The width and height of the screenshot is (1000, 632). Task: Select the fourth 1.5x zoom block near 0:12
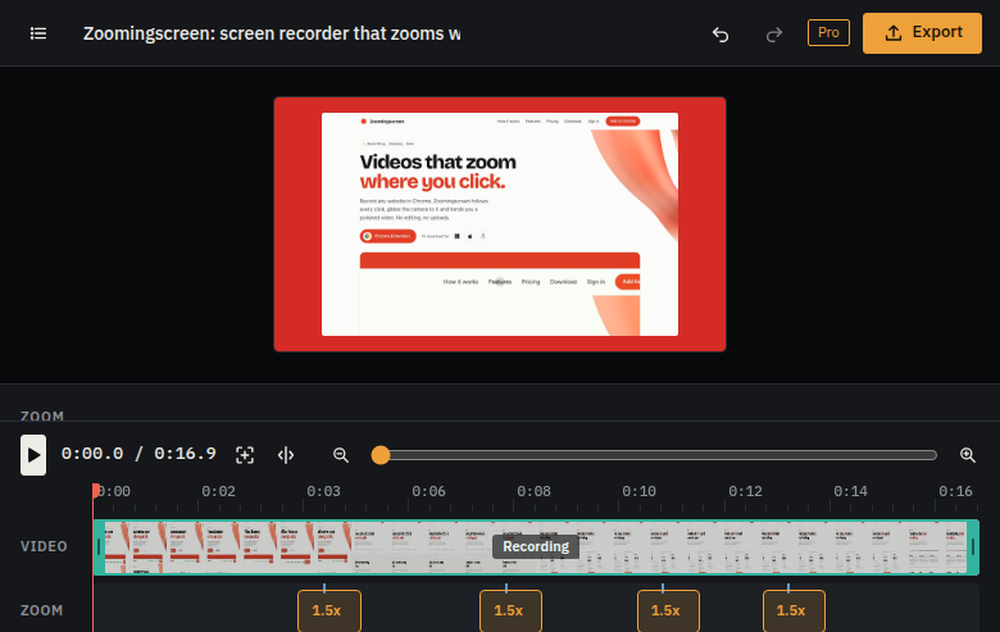[x=794, y=610]
